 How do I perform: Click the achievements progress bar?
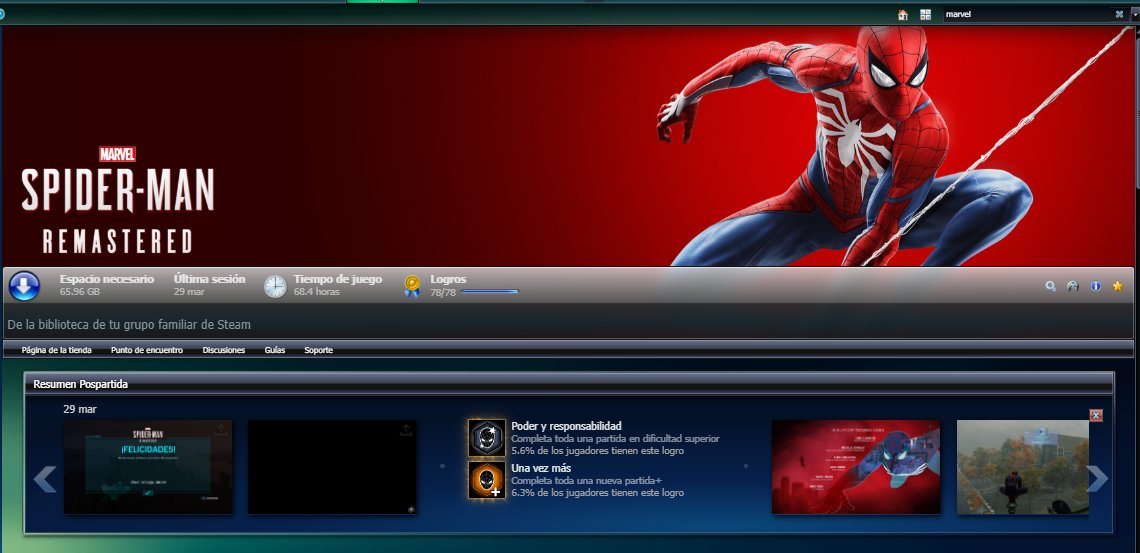pyautogui.click(x=490, y=291)
